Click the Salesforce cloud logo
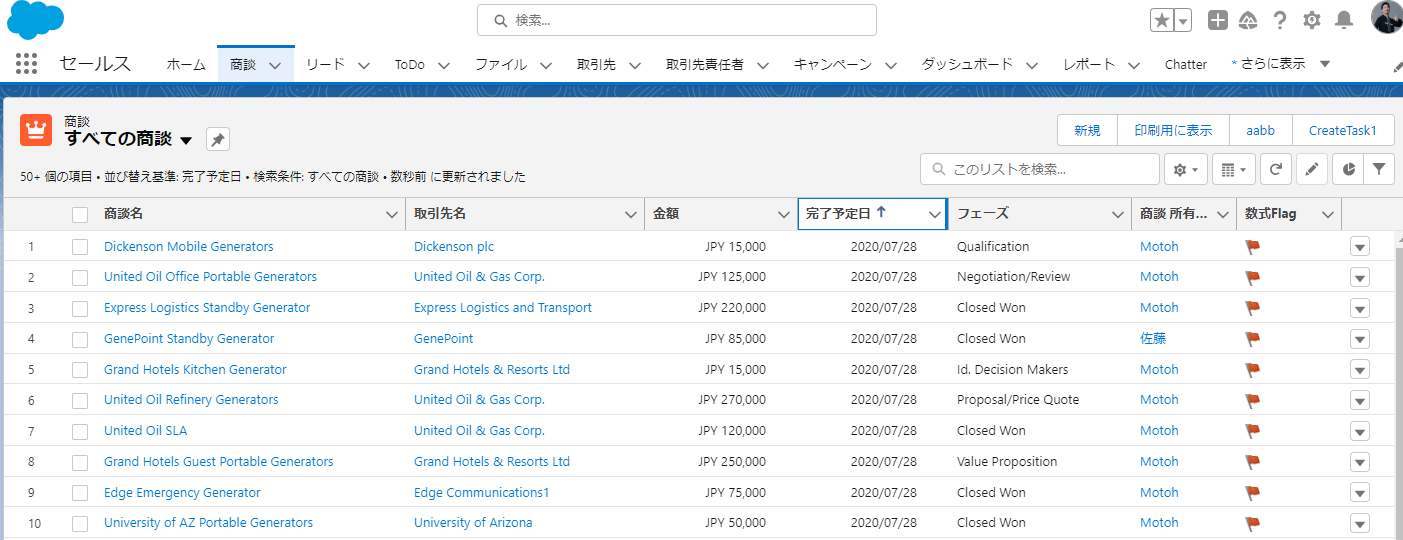 (35, 20)
